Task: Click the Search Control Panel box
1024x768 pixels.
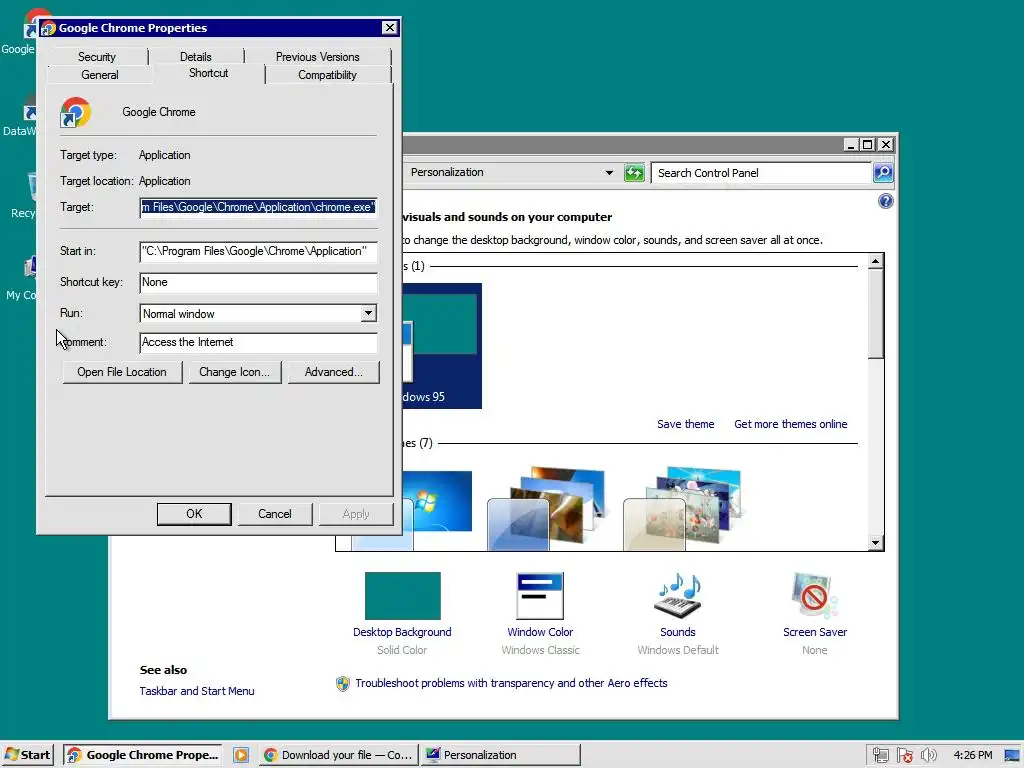Action: [x=761, y=173]
